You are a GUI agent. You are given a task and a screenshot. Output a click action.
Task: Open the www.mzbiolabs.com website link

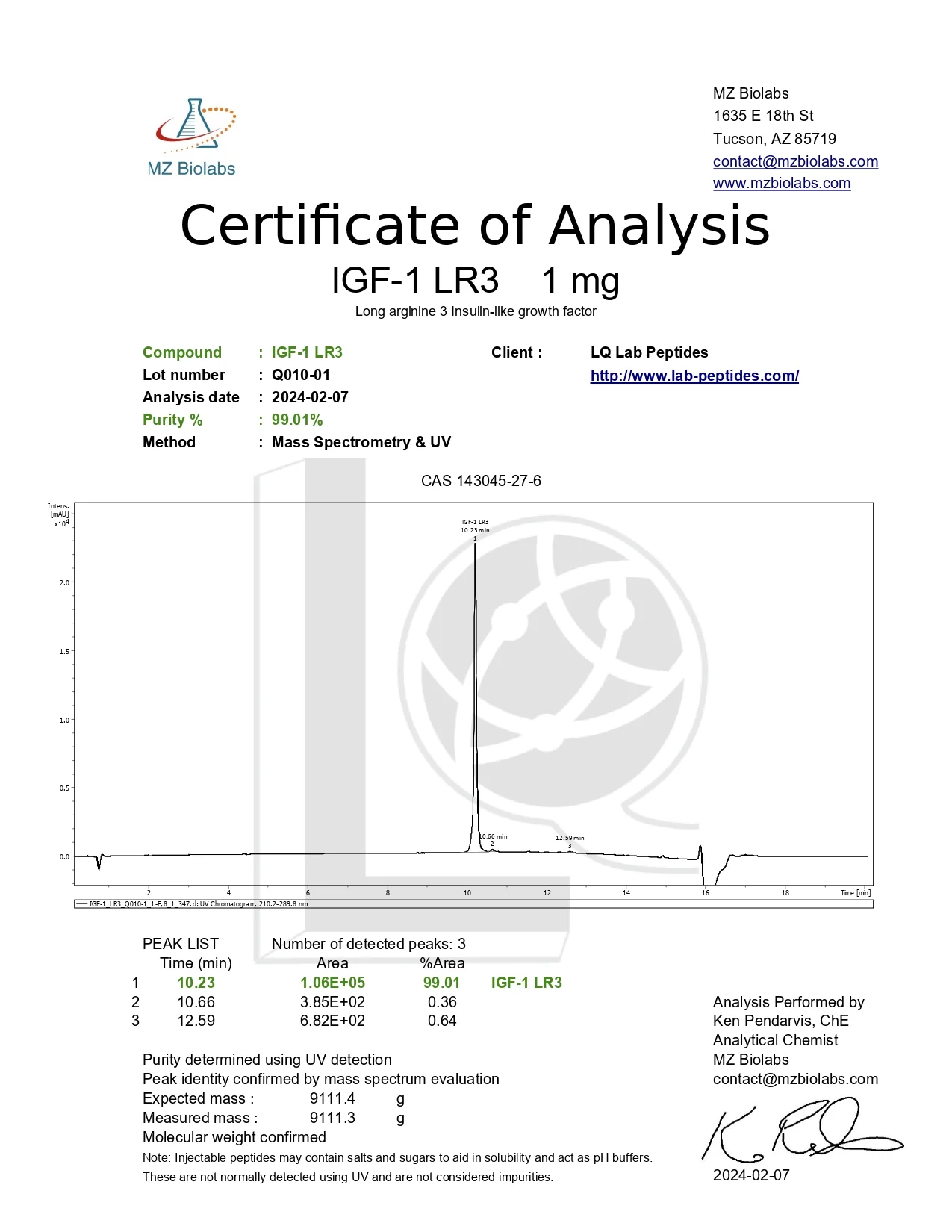coord(782,183)
